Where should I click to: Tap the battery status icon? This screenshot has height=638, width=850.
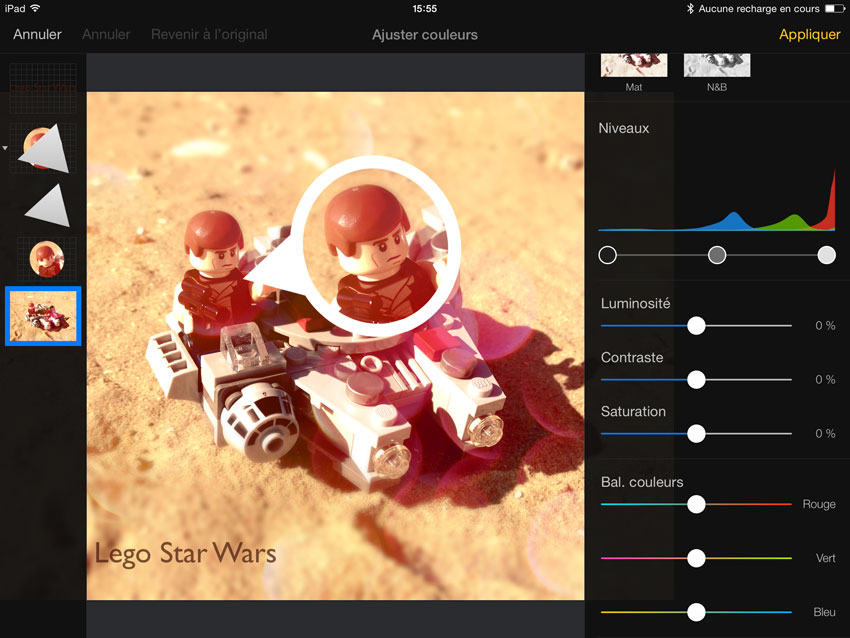835,9
